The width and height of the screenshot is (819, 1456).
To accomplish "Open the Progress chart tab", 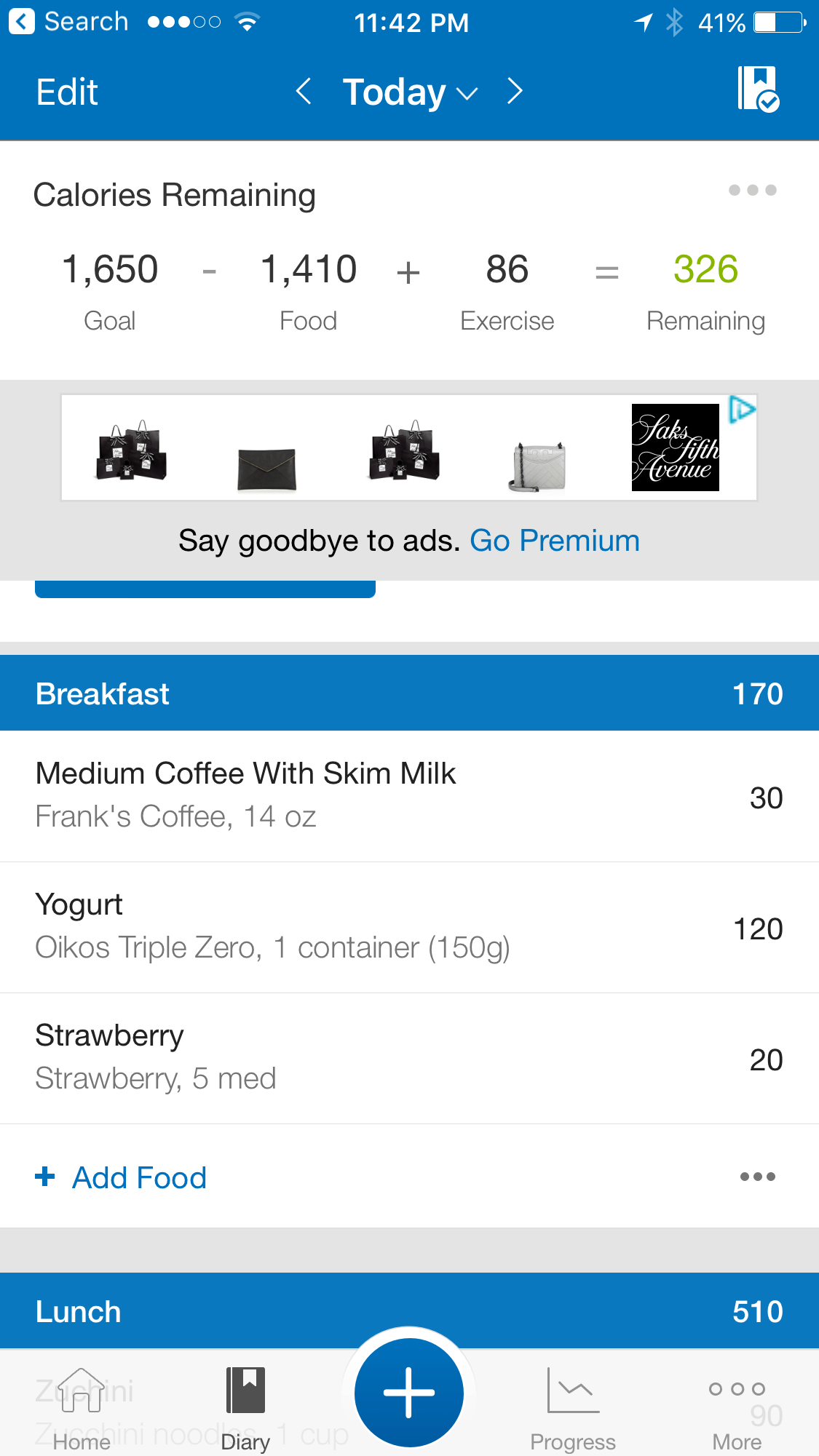I will coord(573,1409).
